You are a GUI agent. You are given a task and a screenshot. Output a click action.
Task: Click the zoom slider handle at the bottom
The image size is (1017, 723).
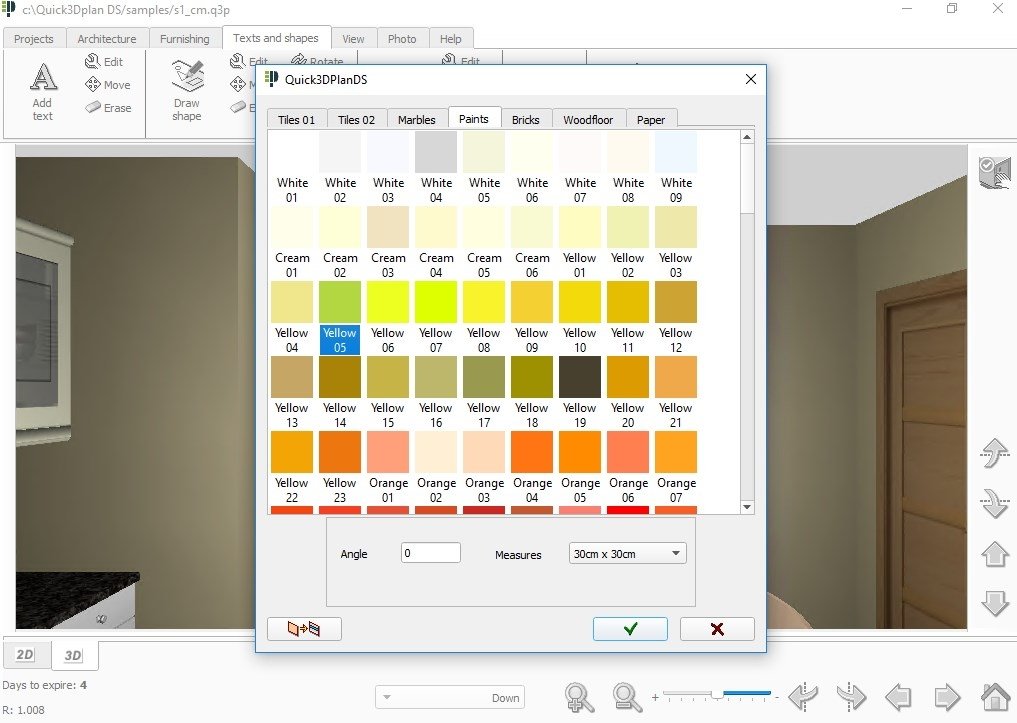[717, 694]
